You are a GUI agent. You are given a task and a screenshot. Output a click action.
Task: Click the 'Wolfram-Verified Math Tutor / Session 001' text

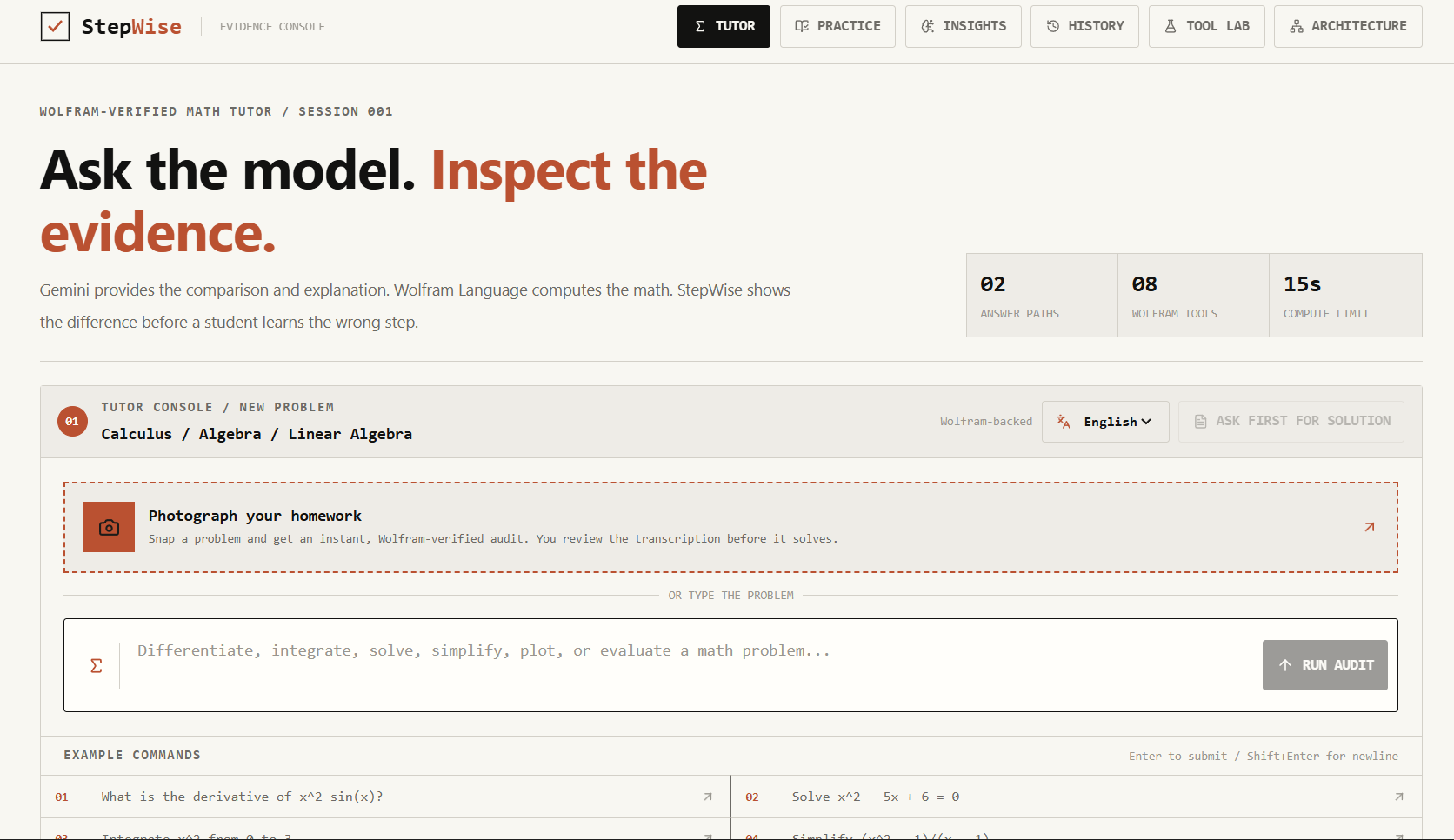point(216,111)
